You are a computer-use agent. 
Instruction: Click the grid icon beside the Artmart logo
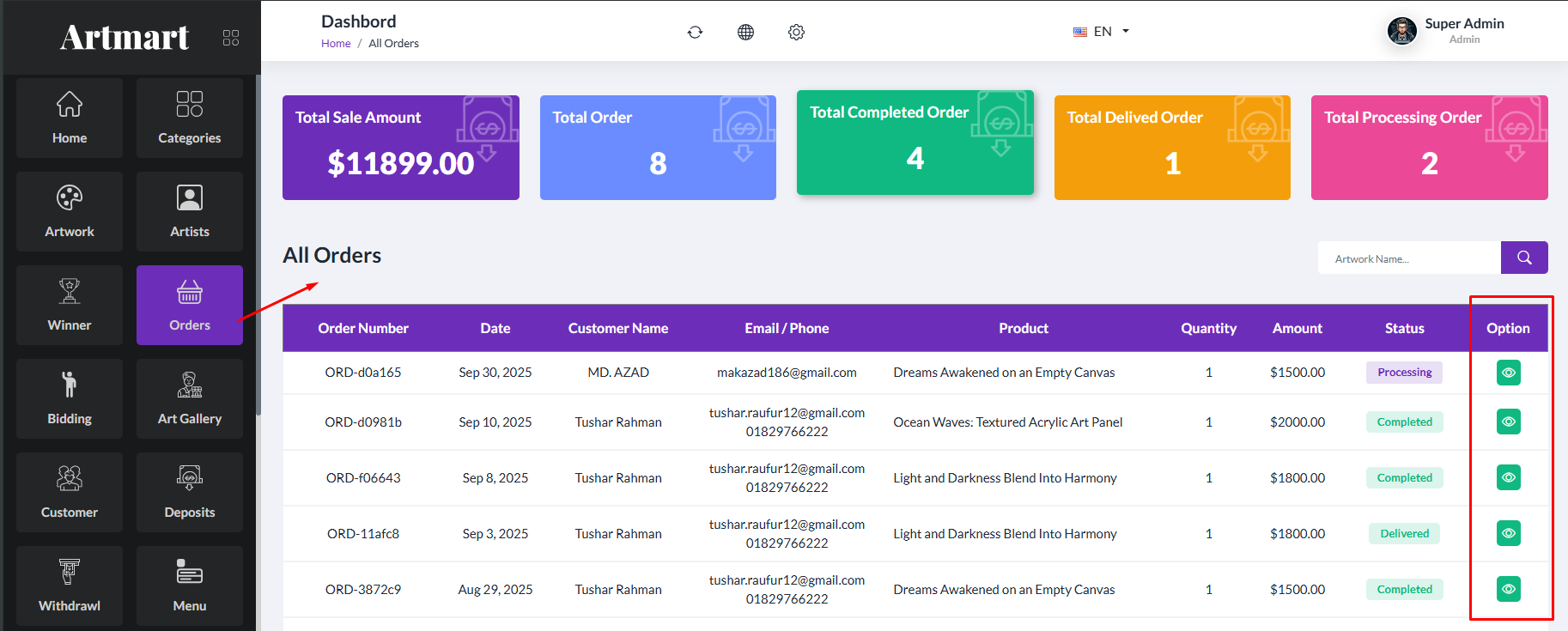pyautogui.click(x=231, y=38)
